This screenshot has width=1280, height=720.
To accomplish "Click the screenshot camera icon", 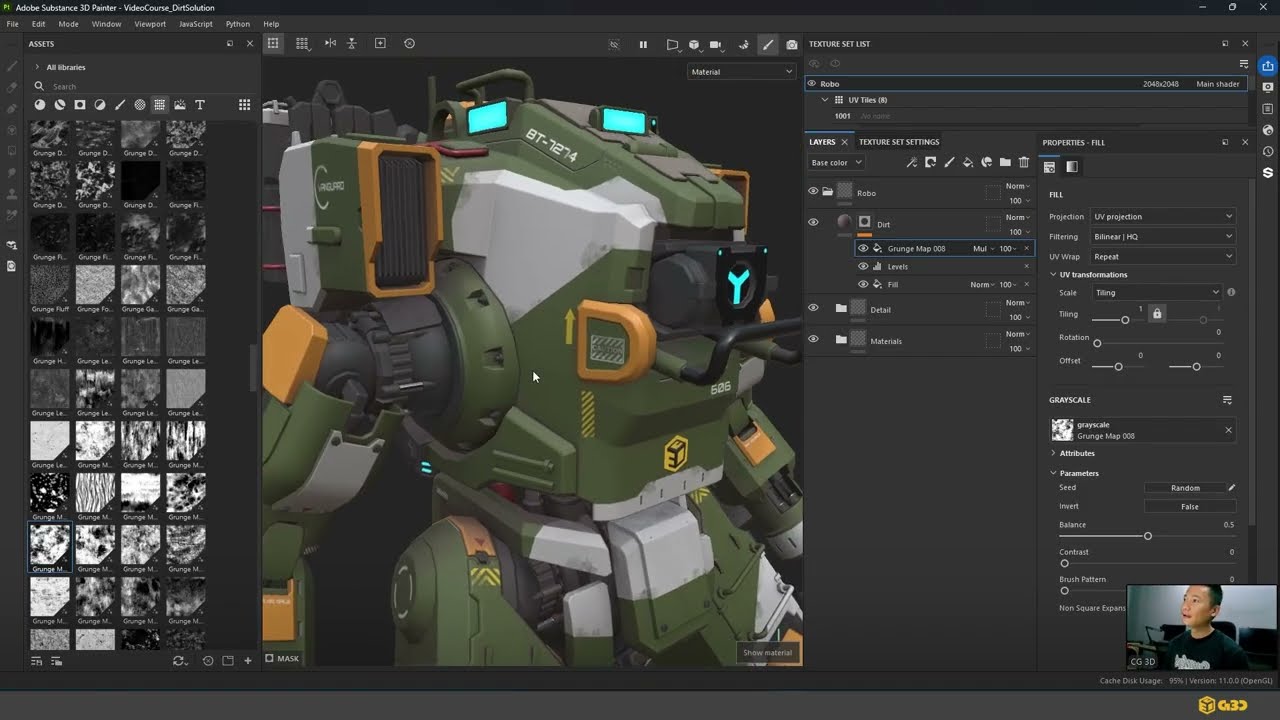I will (x=792, y=44).
